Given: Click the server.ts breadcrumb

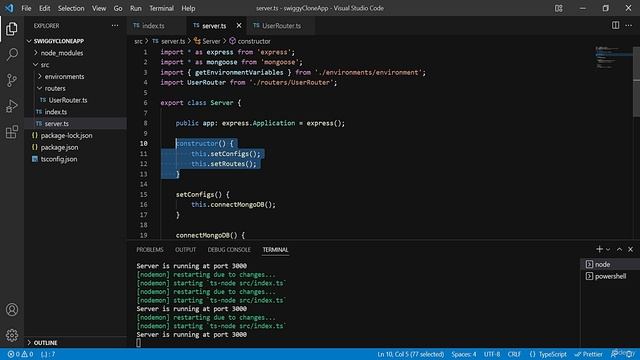Looking at the screenshot, I should (169, 41).
